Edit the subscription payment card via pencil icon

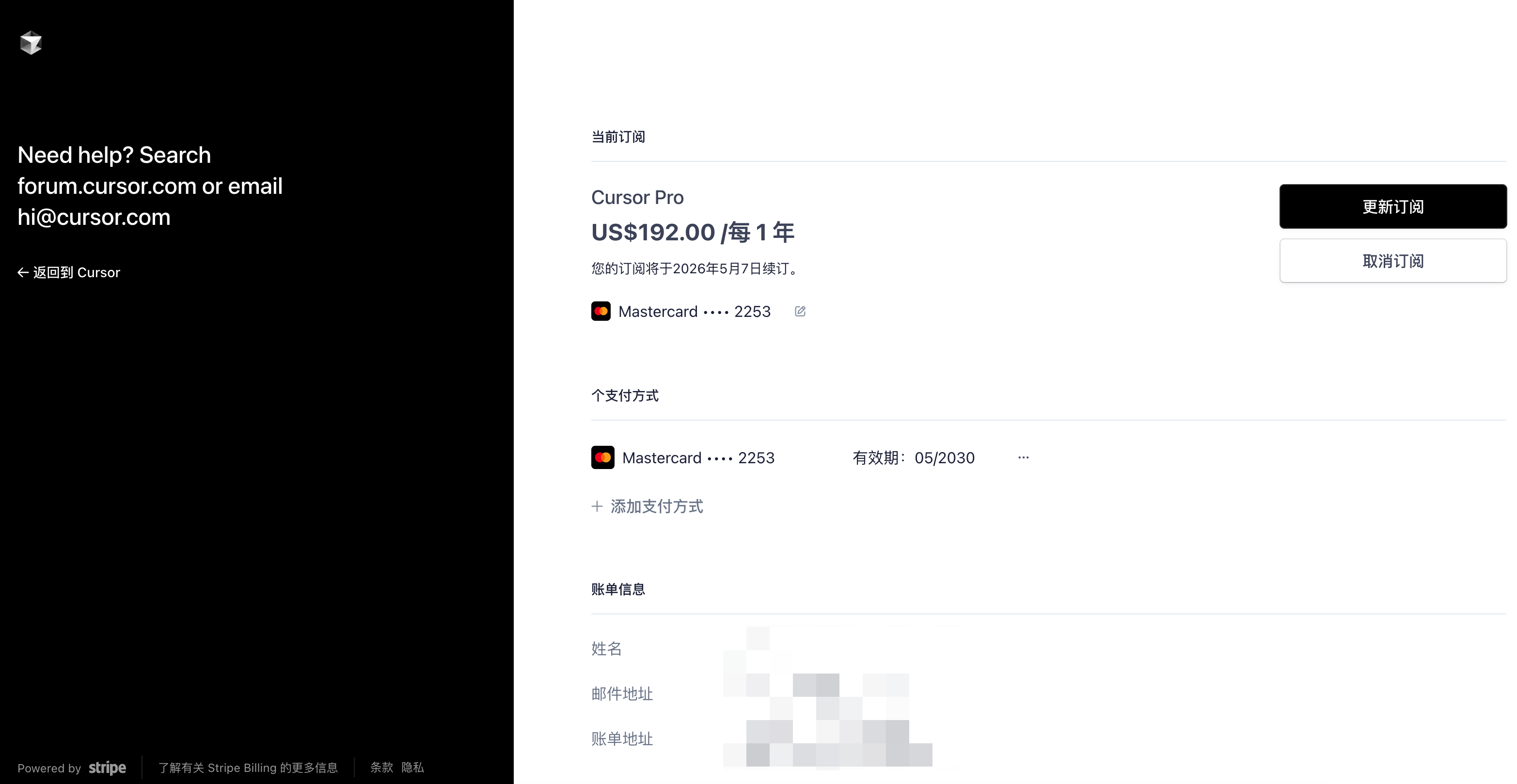800,312
